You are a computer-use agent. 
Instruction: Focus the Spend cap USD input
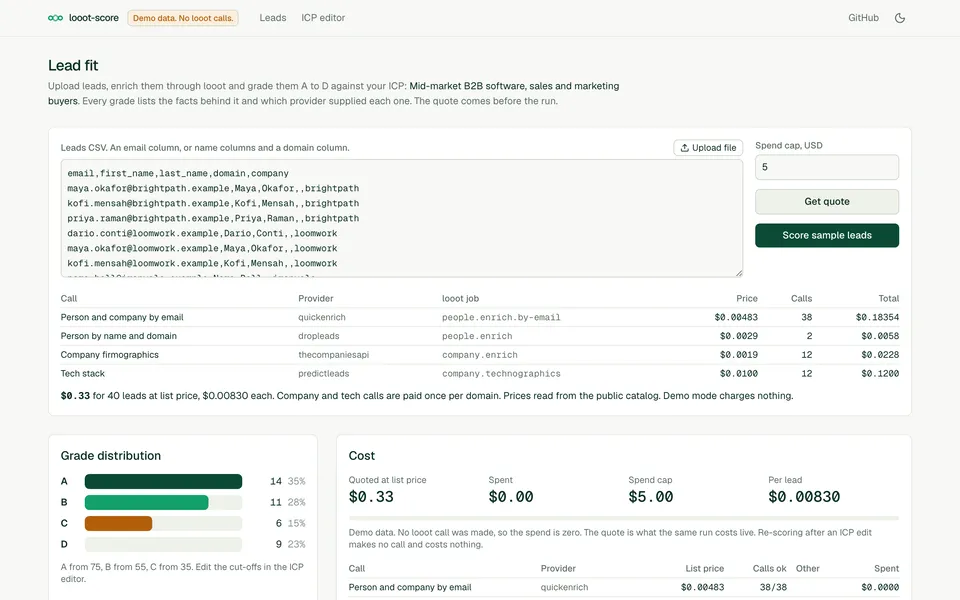click(x=827, y=167)
